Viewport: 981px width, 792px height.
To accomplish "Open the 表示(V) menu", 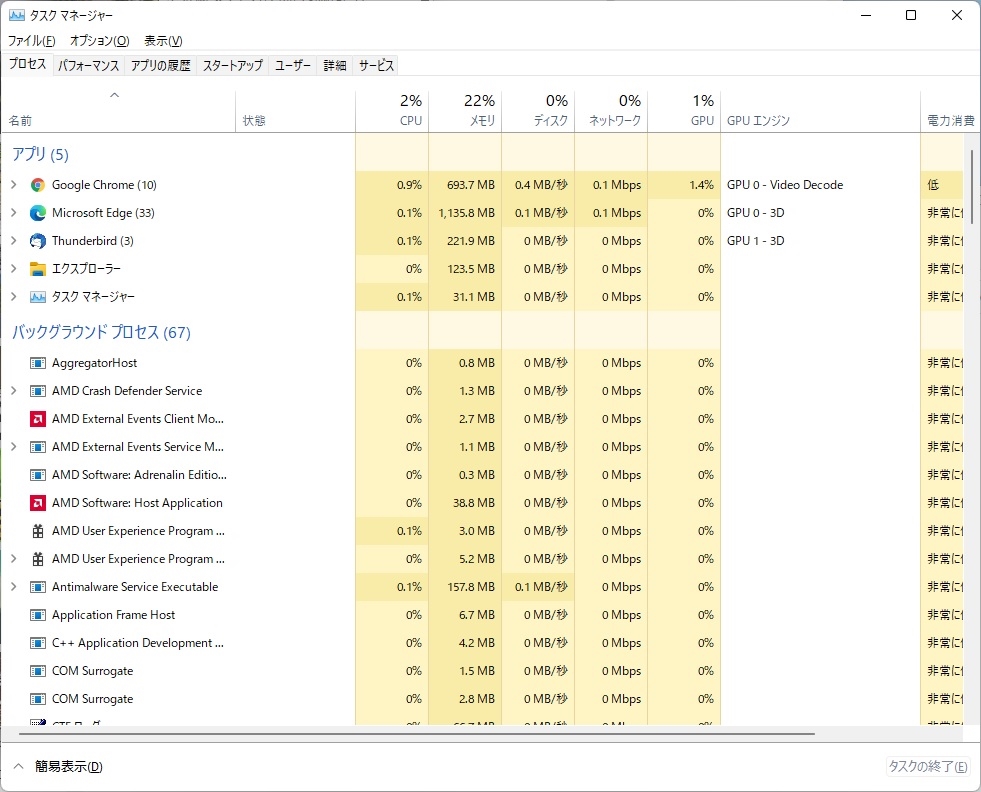I will tap(163, 41).
